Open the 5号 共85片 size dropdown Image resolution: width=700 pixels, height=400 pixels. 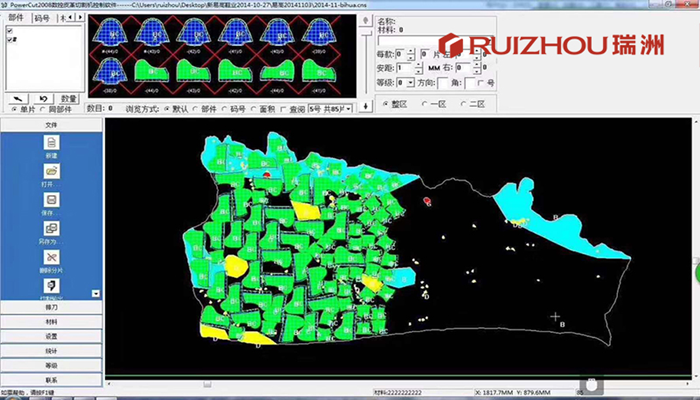(349, 109)
